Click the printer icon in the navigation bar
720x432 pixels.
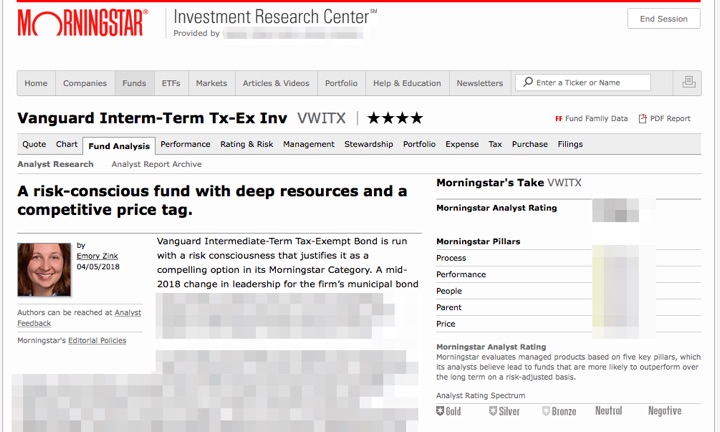pyautogui.click(x=688, y=83)
